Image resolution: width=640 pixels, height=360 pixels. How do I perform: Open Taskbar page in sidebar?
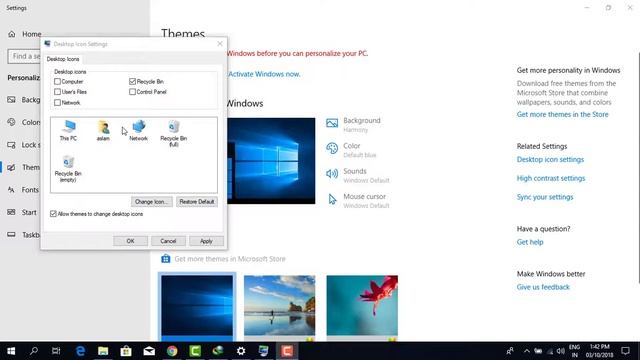23,235
